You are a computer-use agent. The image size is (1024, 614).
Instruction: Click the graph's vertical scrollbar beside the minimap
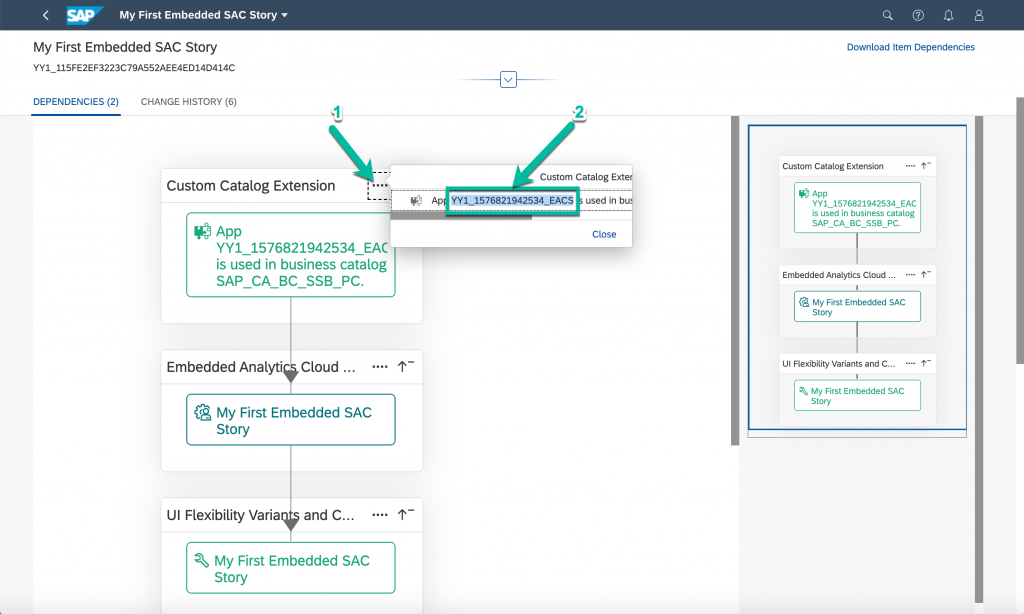(735, 281)
